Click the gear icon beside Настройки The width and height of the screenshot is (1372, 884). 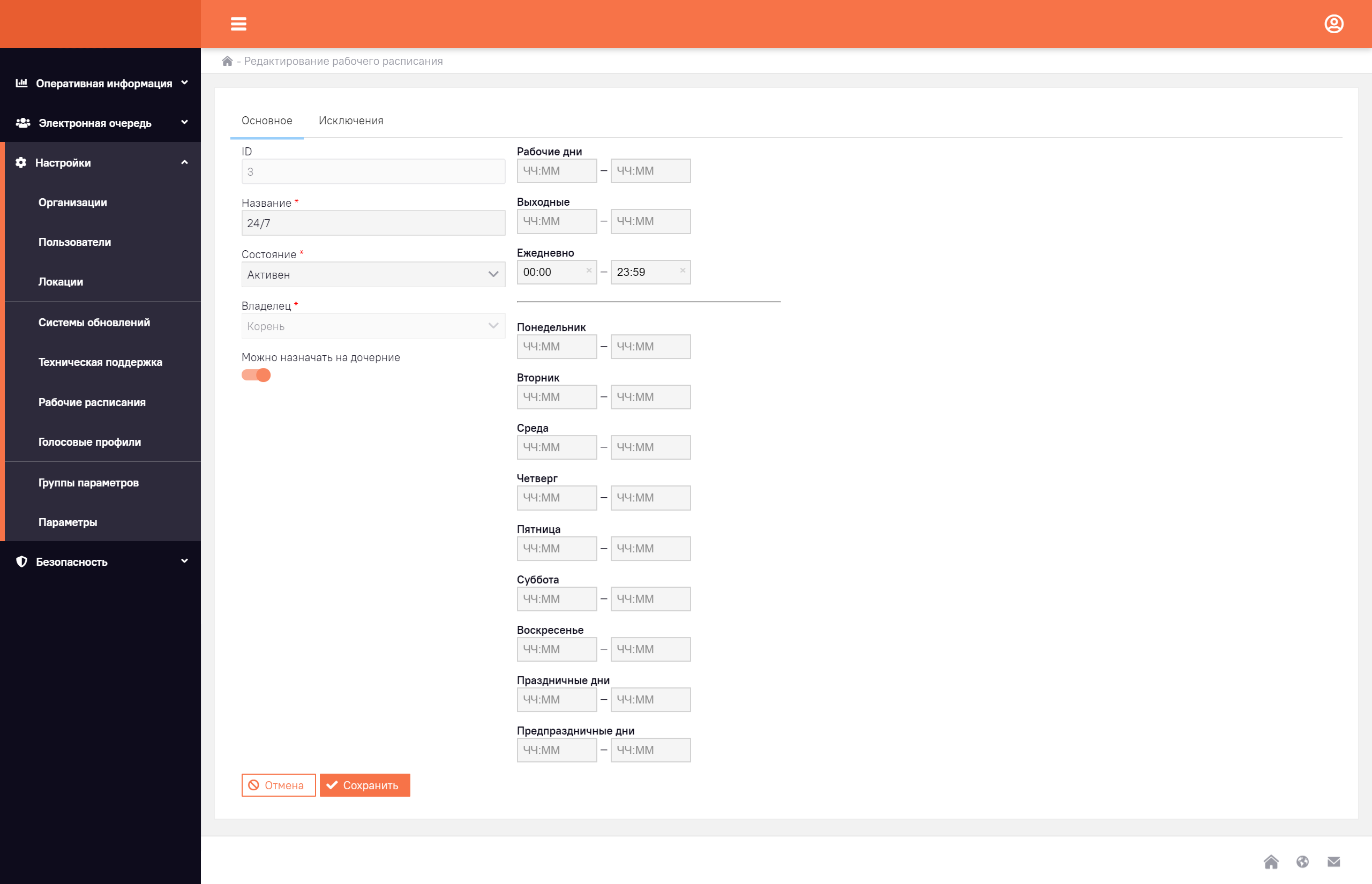pyautogui.click(x=21, y=162)
